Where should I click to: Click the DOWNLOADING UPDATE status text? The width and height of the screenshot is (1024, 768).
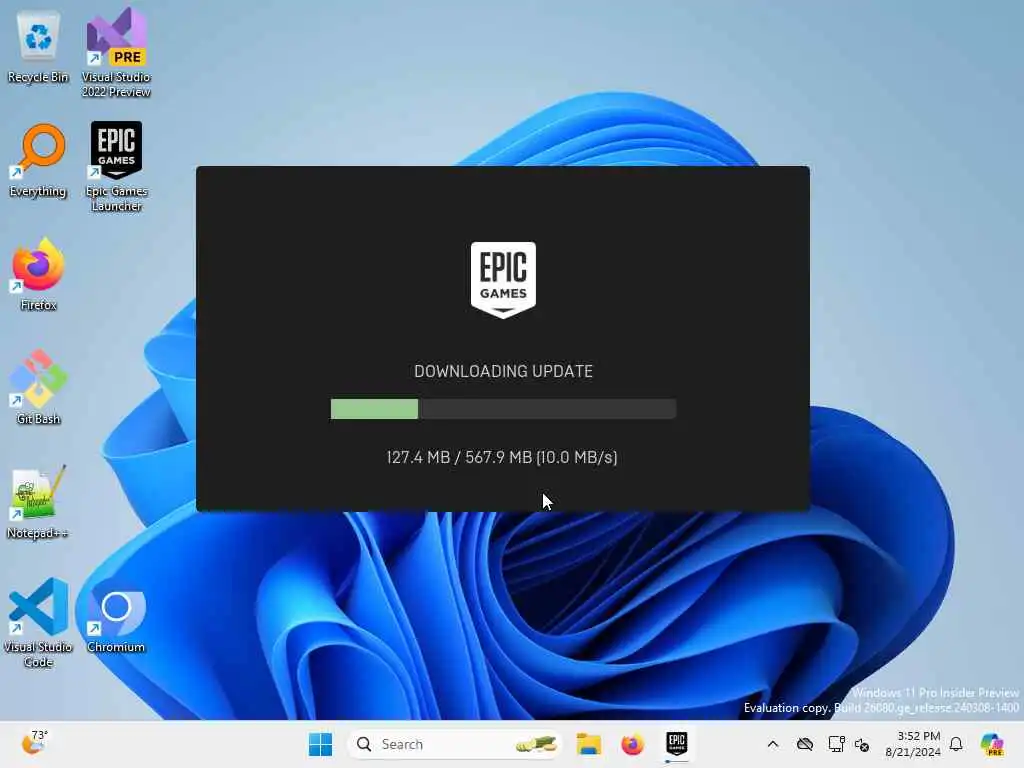click(x=503, y=372)
